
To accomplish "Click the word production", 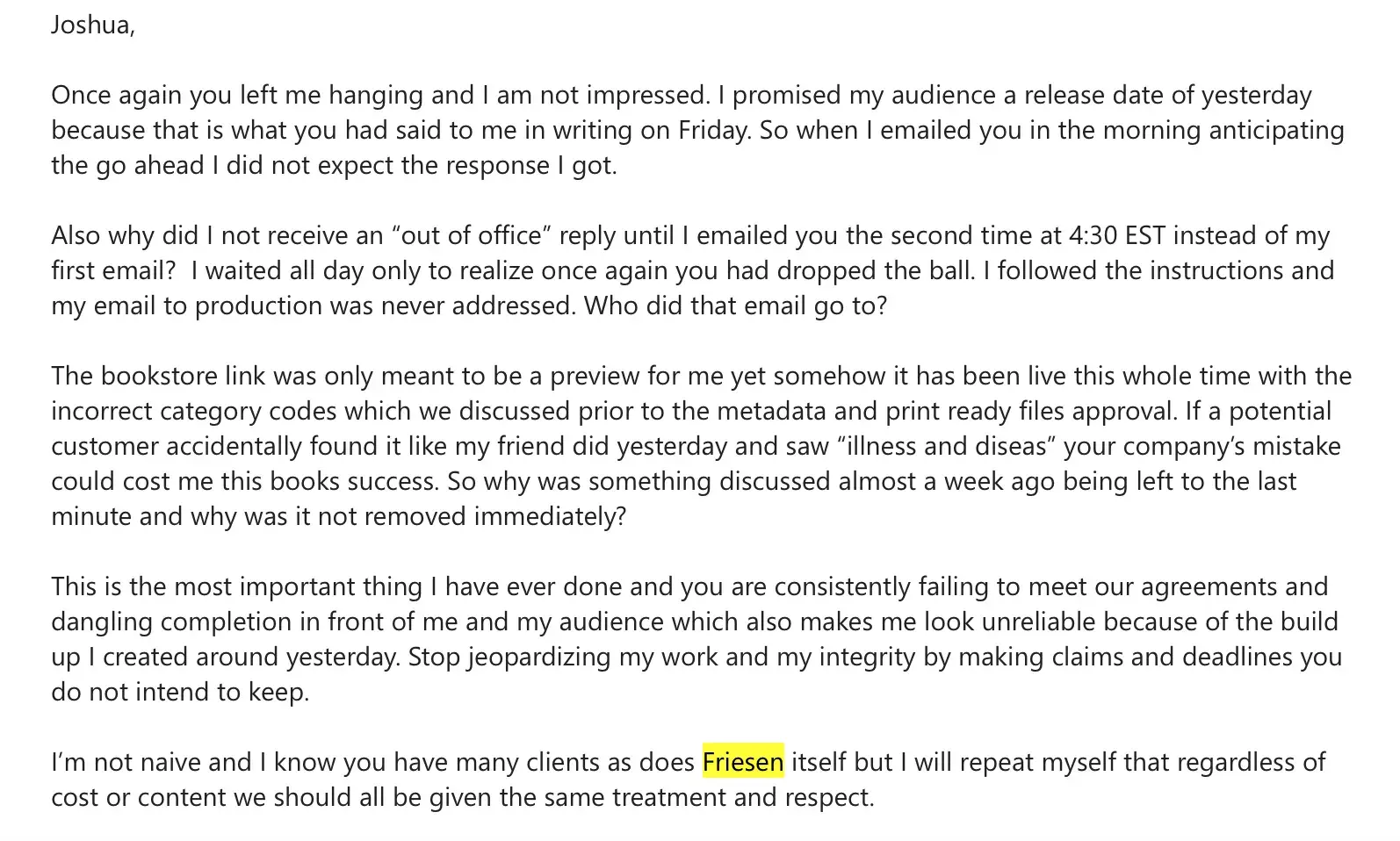I will point(258,305).
